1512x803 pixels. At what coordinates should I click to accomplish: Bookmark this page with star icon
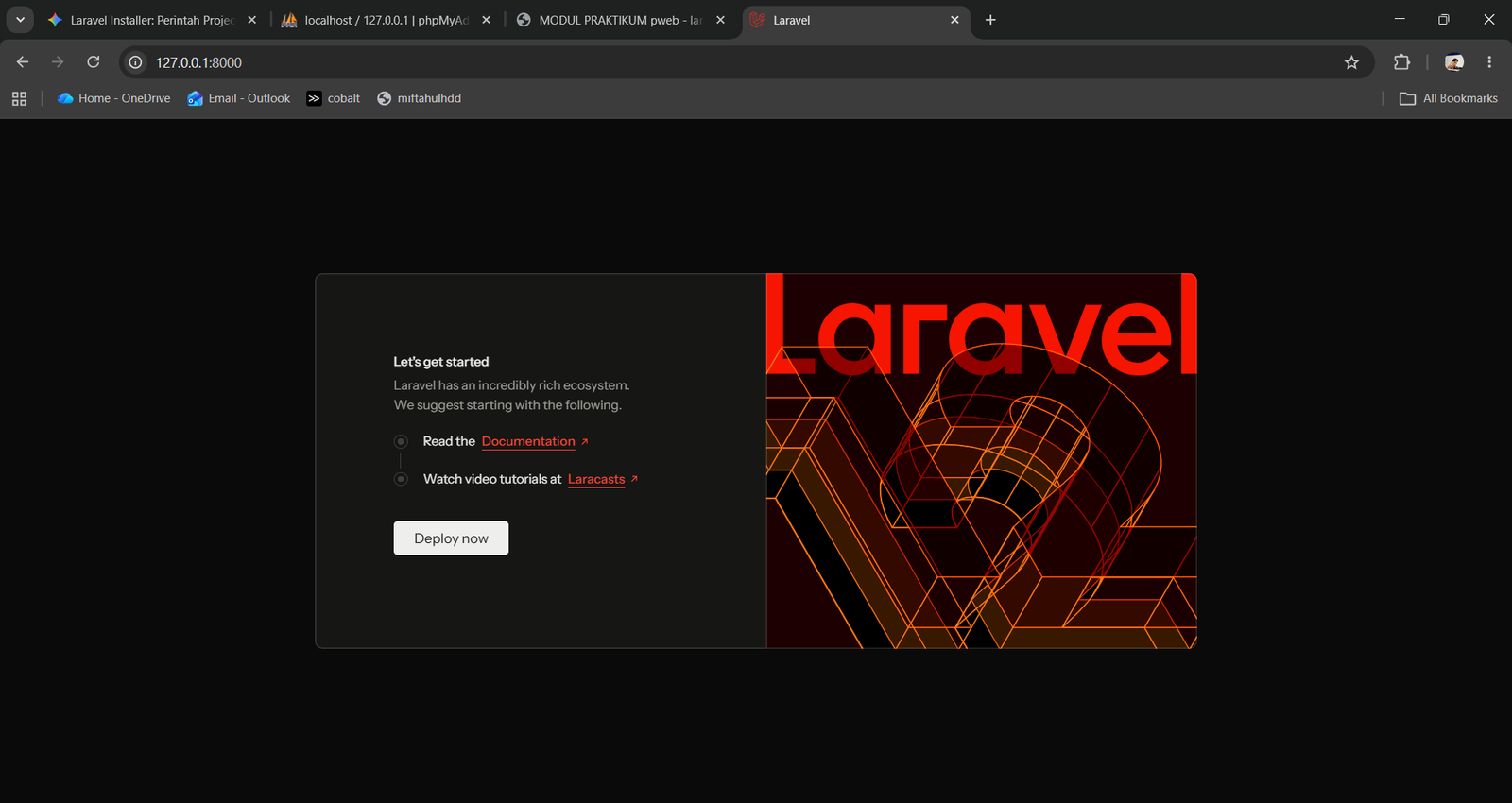[x=1351, y=62]
